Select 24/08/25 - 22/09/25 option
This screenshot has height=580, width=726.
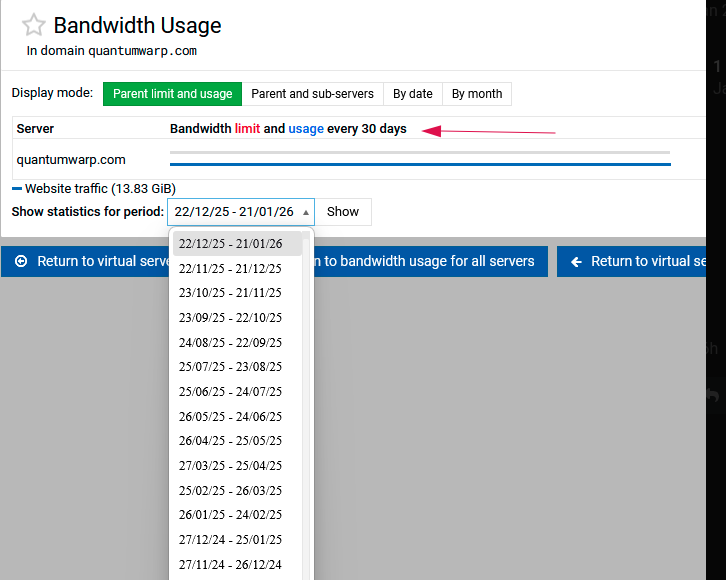coord(231,343)
